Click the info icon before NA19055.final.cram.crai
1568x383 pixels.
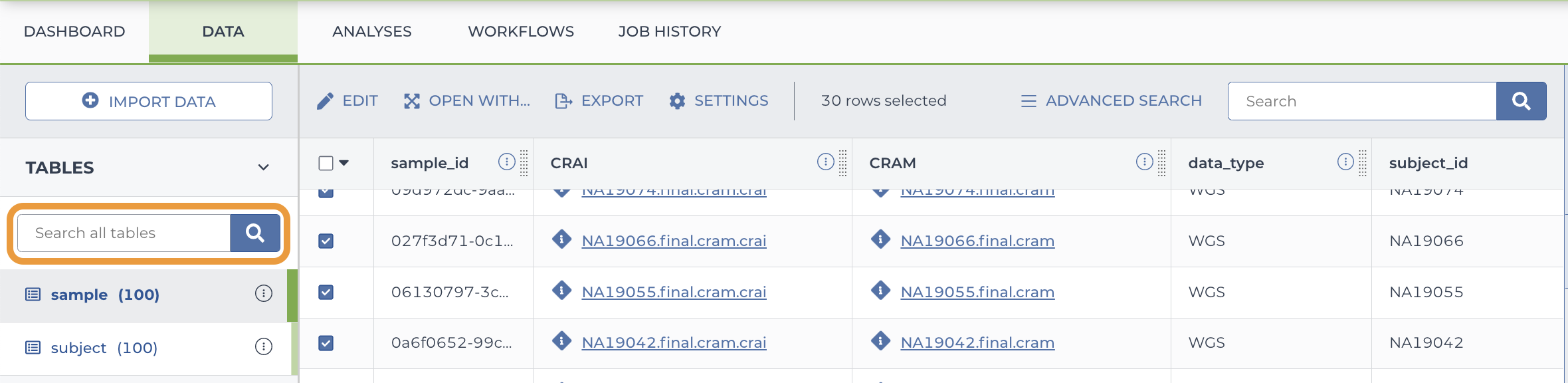pos(562,291)
